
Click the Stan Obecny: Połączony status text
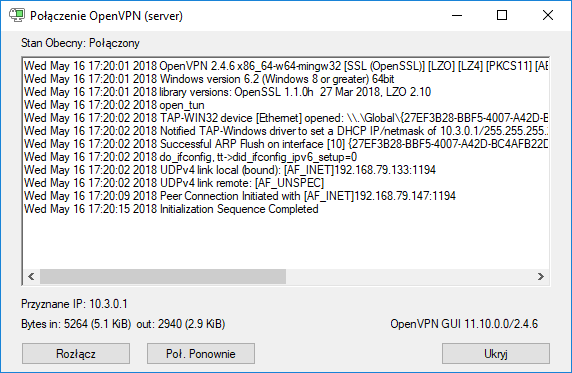[80, 43]
